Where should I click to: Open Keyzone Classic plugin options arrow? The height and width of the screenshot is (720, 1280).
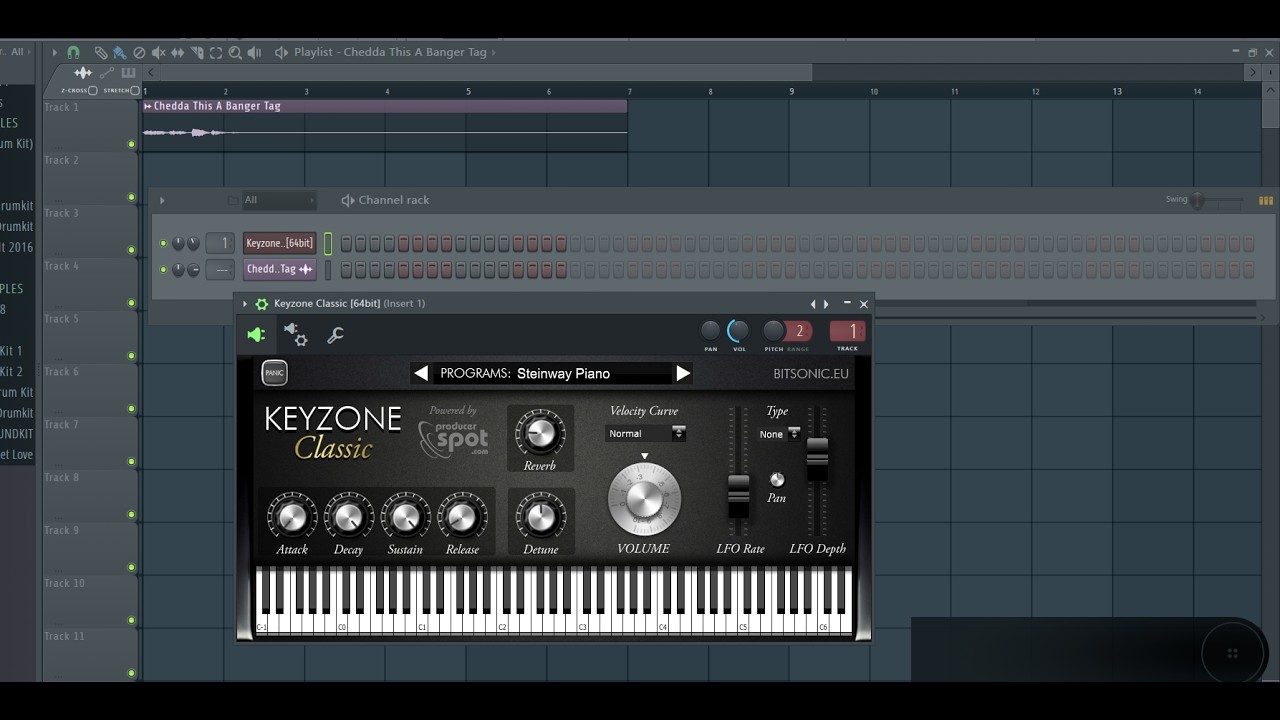pos(245,304)
